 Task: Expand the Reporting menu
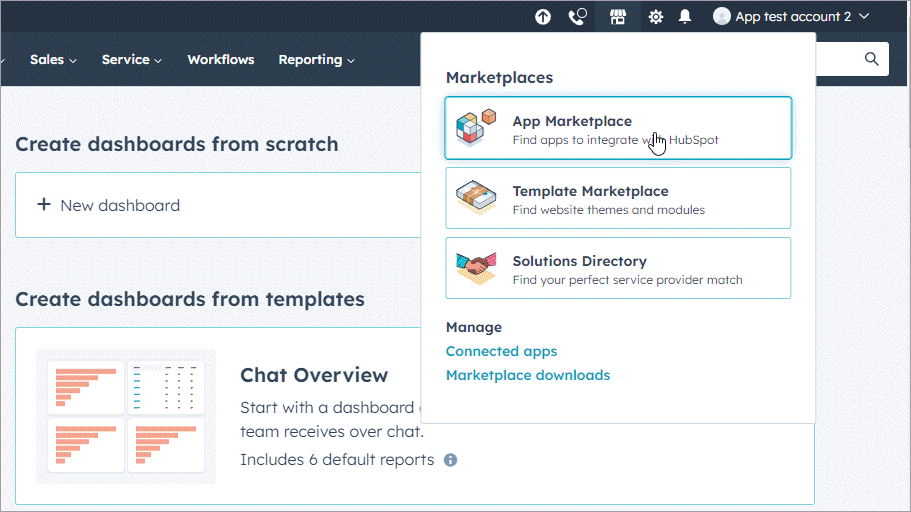pyautogui.click(x=316, y=59)
